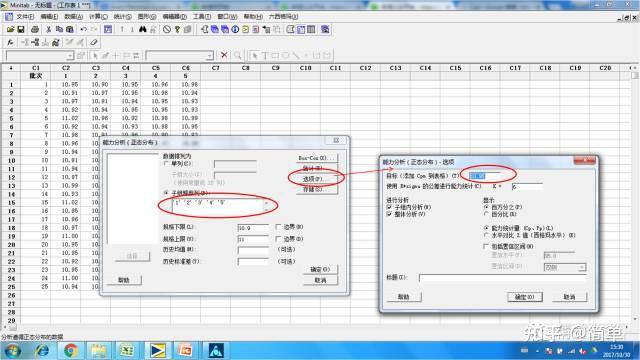
Task: Click the Print toolbar icon
Action: click(35, 29)
